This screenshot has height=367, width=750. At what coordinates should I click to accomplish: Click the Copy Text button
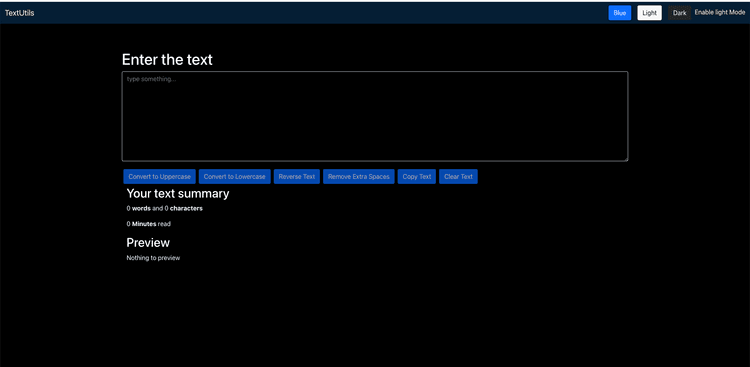click(417, 177)
